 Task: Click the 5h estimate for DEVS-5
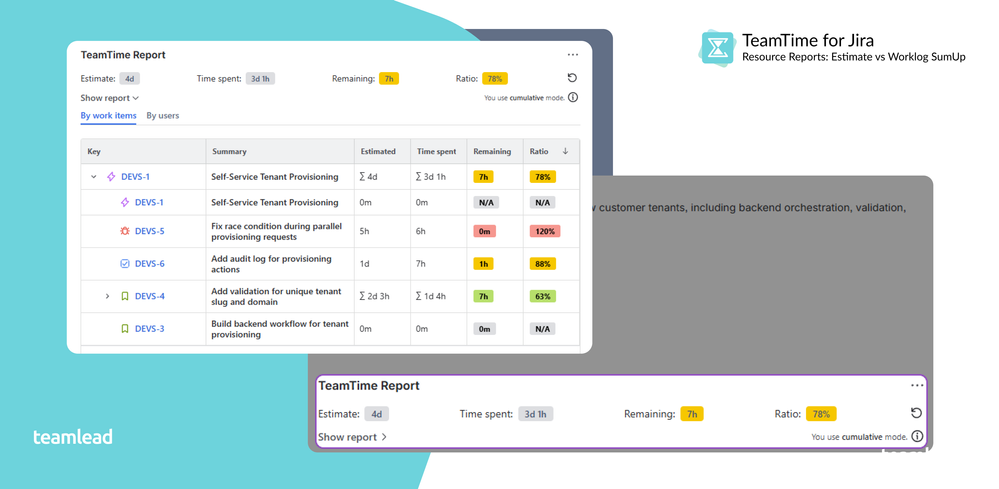click(364, 231)
